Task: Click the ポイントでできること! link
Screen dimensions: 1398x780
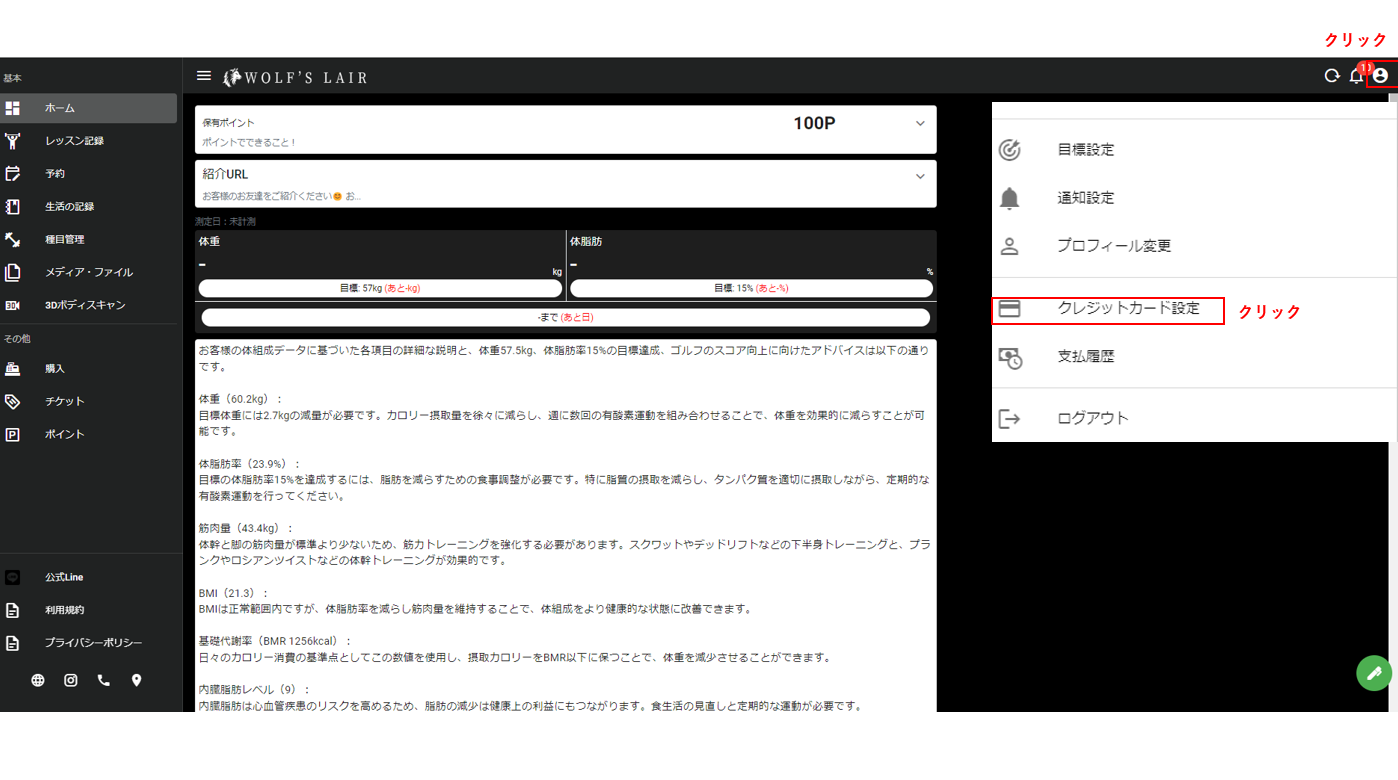Action: 249,143
